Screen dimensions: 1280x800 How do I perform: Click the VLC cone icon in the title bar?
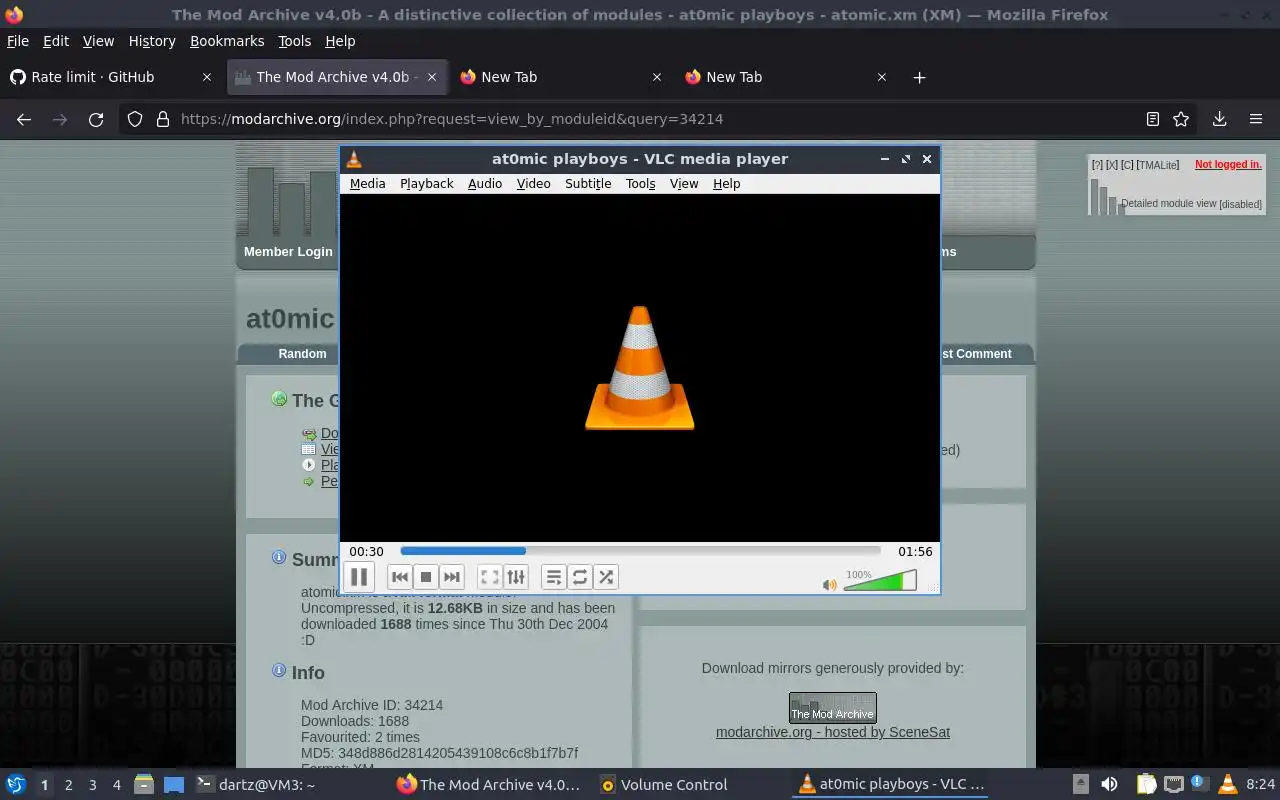pos(353,159)
